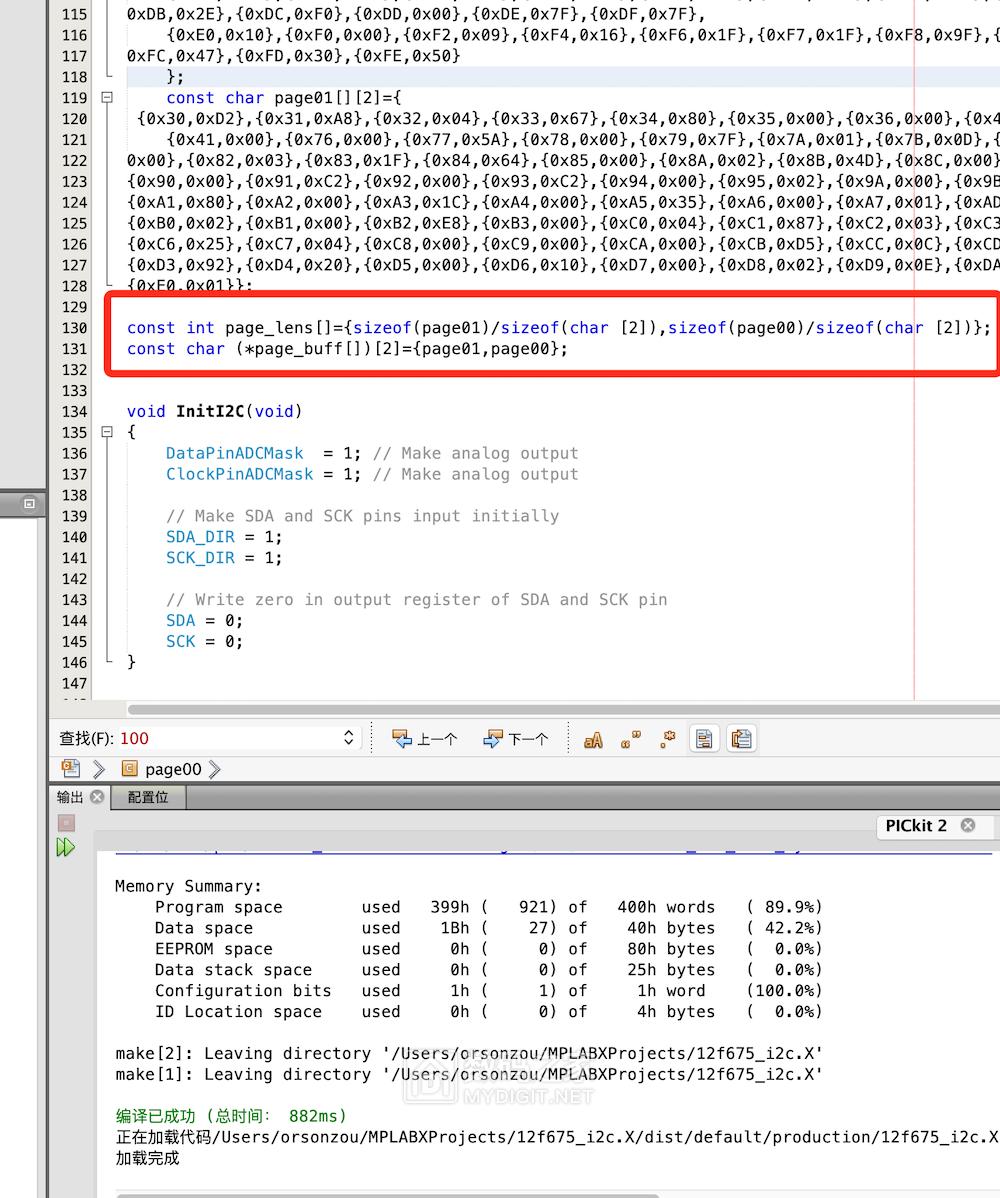Toggle the whole words search option
The image size is (1000, 1198).
631,739
